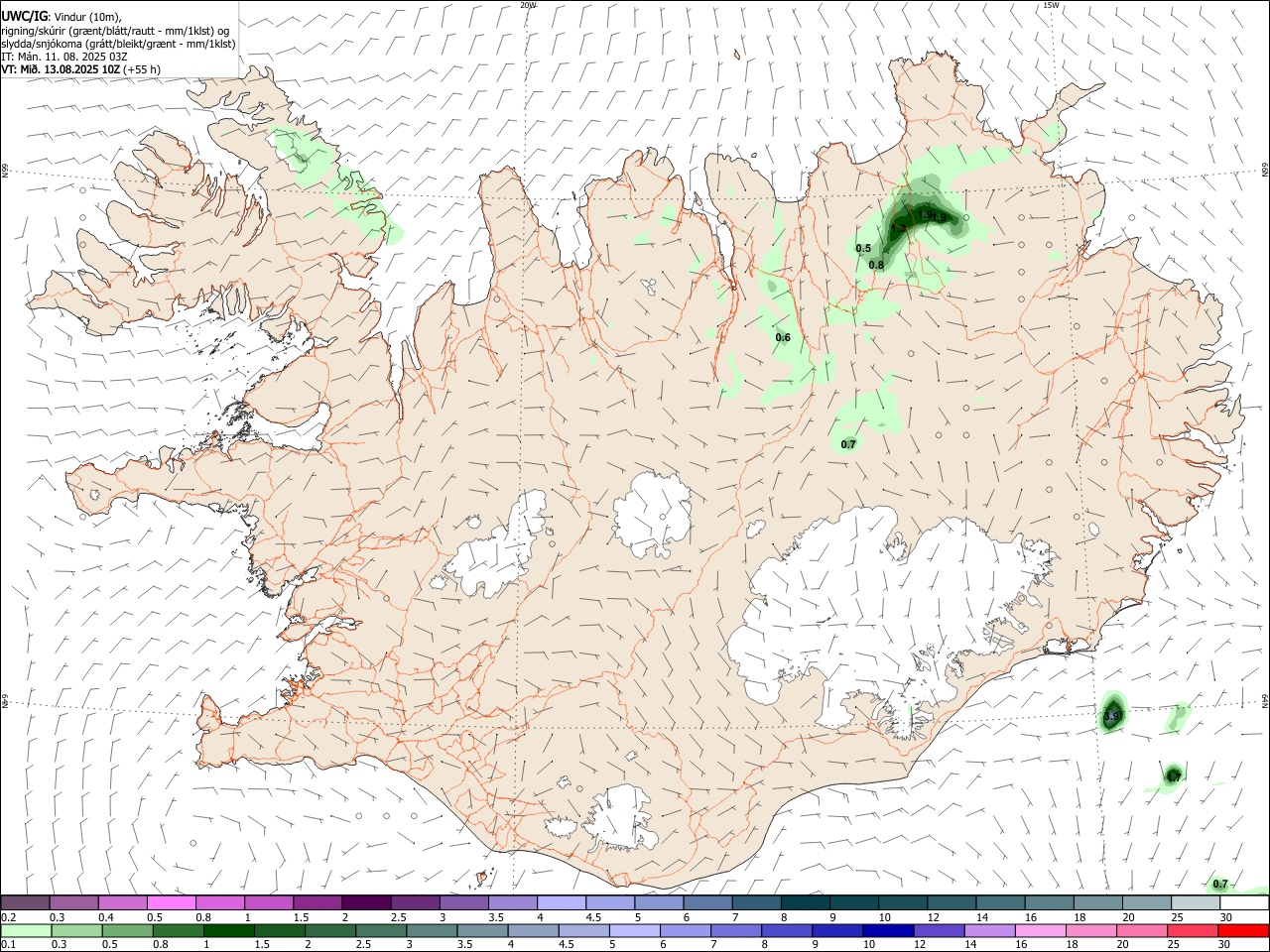Pick the 12 violet swatch, lower row
The height and width of the screenshot is (952, 1270).
pyautogui.click(x=939, y=930)
